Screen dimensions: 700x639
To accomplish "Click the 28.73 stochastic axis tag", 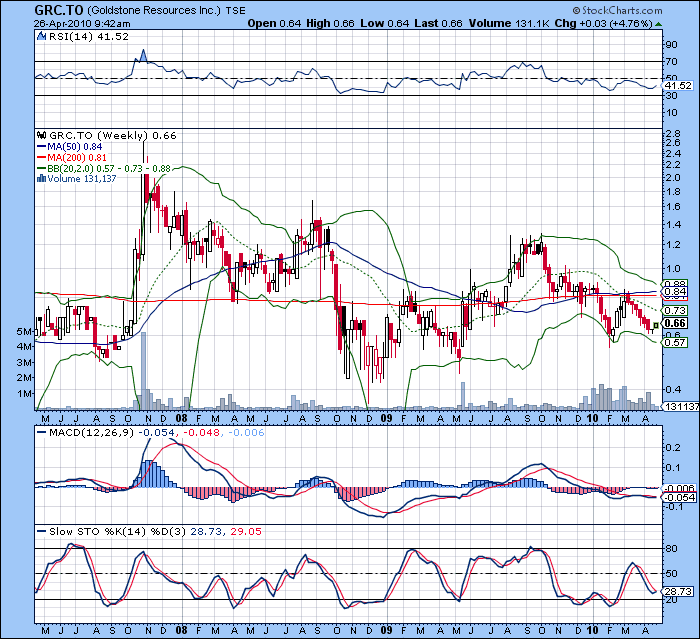I will (679, 591).
